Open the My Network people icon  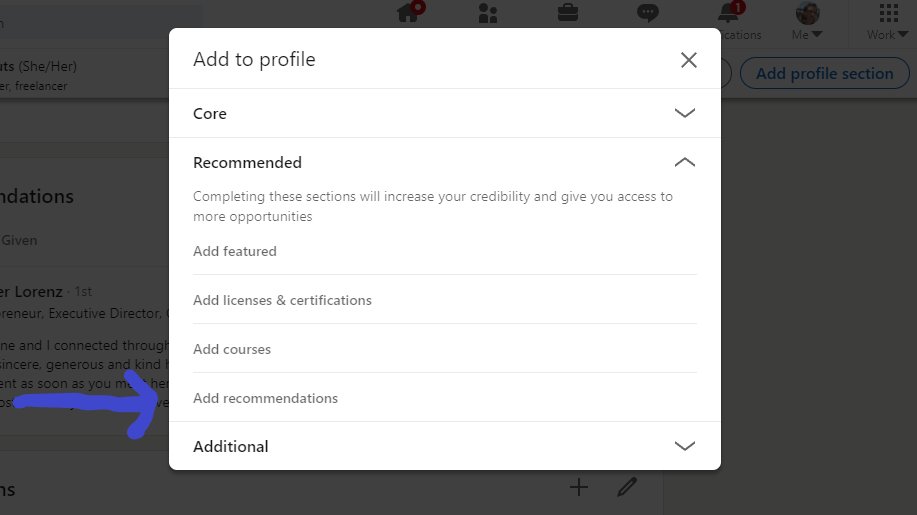tap(488, 12)
